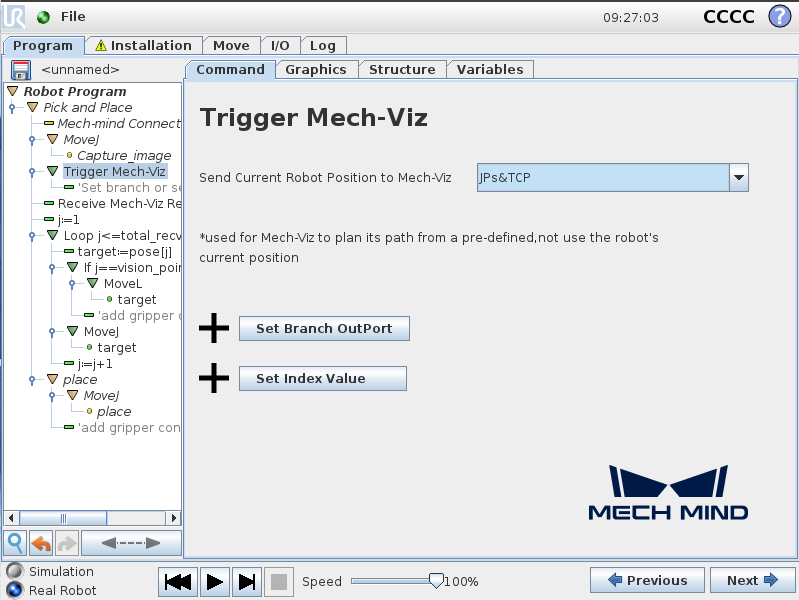Switch to the Move tab
The image size is (799, 600).
(x=231, y=45)
